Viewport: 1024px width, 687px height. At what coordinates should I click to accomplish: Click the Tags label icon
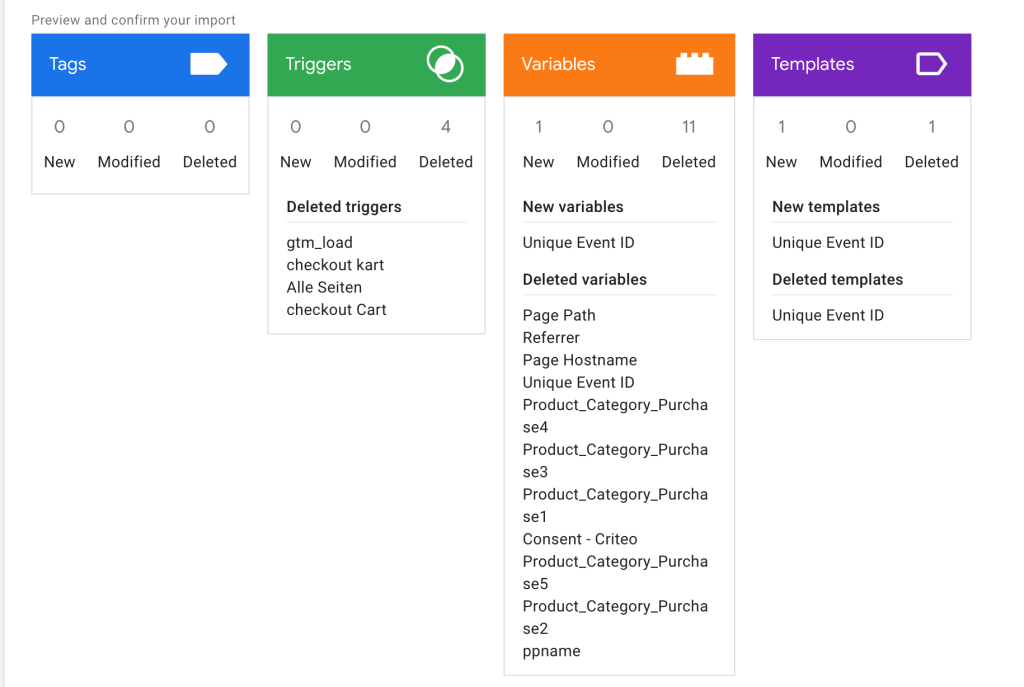point(208,64)
